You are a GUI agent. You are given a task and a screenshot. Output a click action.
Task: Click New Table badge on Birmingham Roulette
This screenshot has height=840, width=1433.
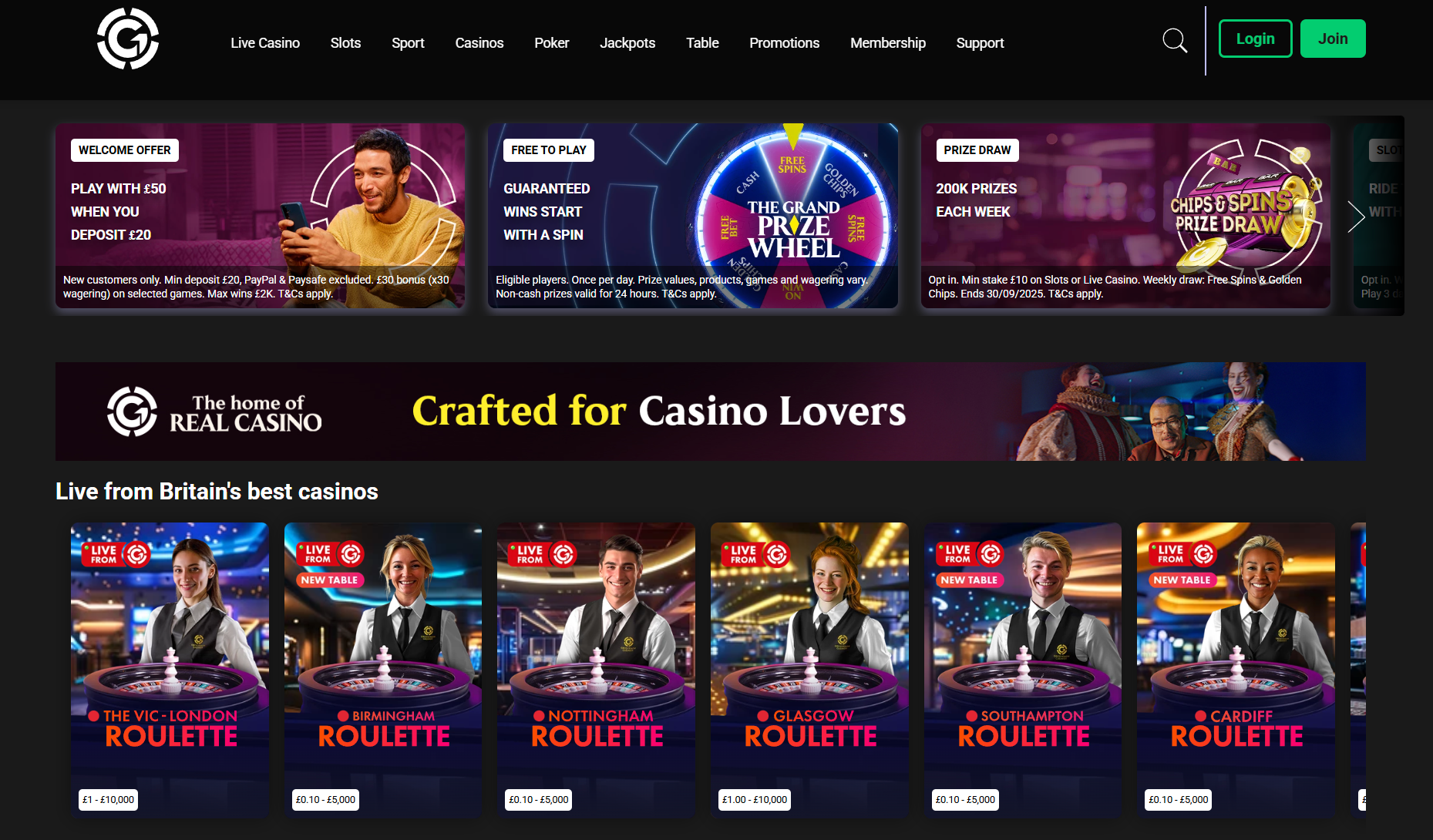[329, 580]
